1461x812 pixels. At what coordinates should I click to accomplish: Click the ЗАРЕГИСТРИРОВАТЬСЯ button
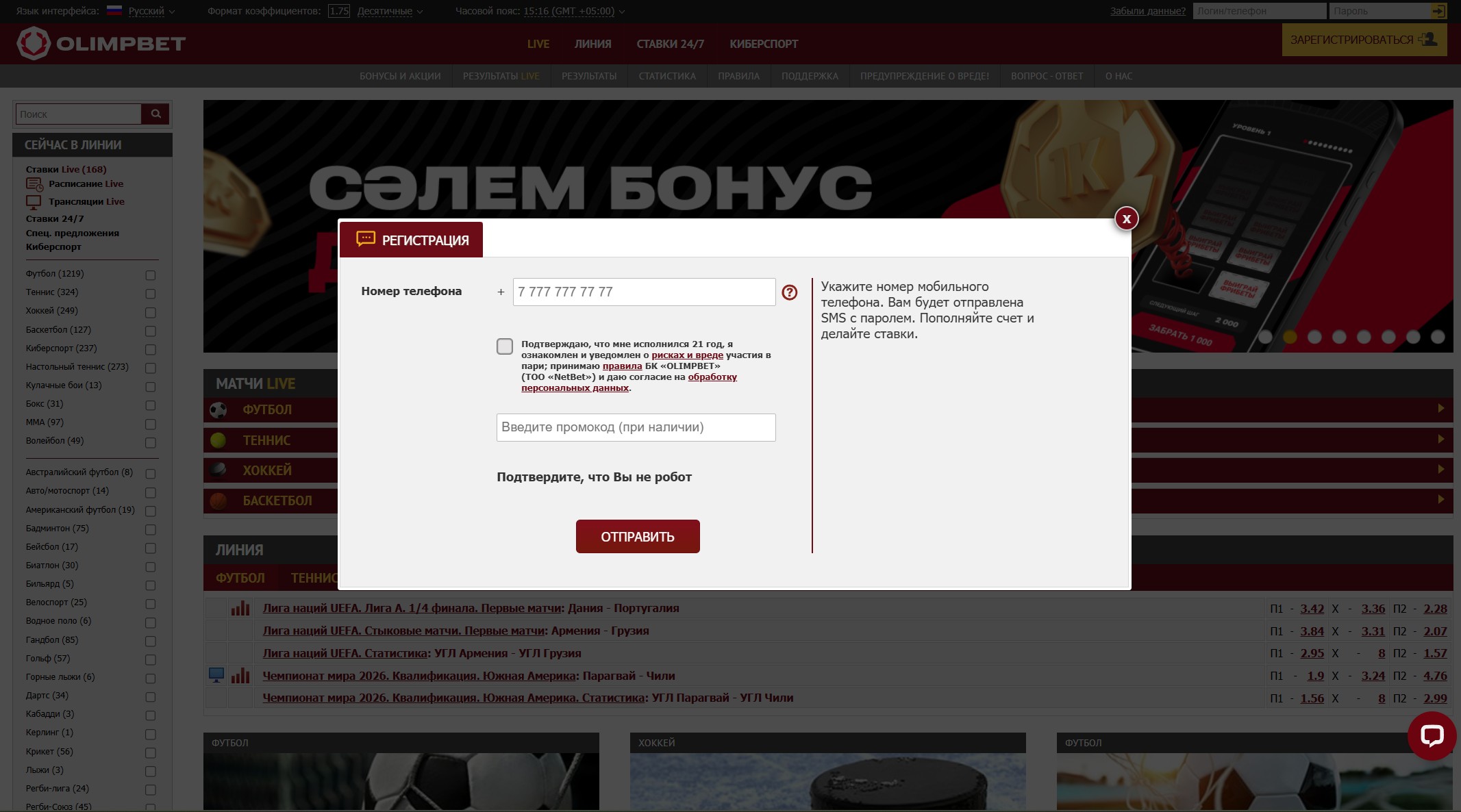tap(1364, 40)
